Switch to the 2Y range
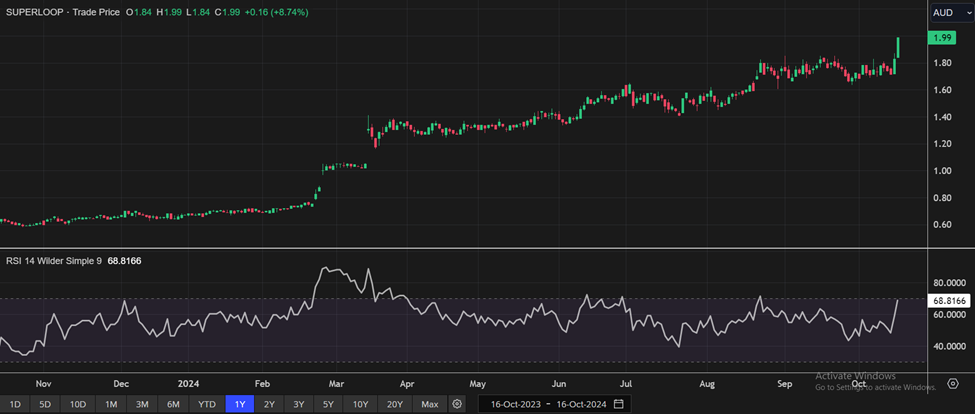This screenshot has width=975, height=414. [269, 404]
